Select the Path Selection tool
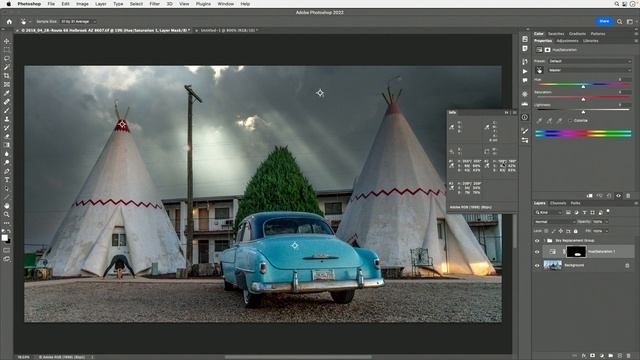The image size is (640, 360). coord(7,189)
